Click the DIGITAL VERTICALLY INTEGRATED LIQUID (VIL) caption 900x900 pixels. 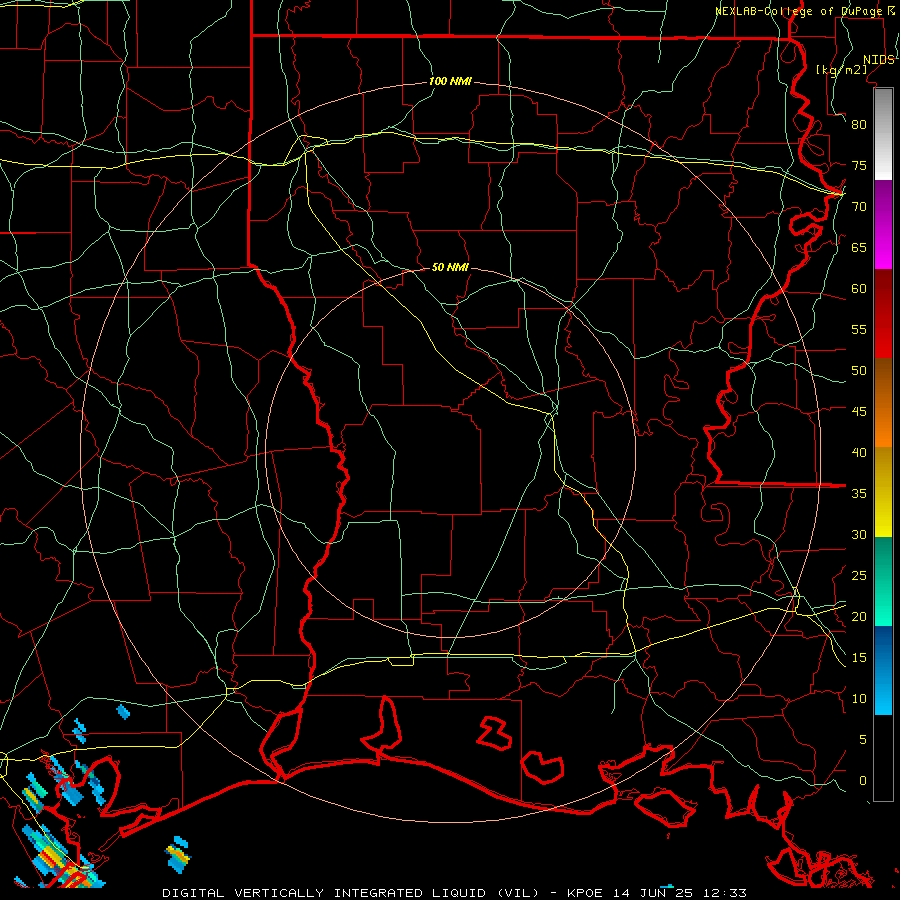pos(351,893)
